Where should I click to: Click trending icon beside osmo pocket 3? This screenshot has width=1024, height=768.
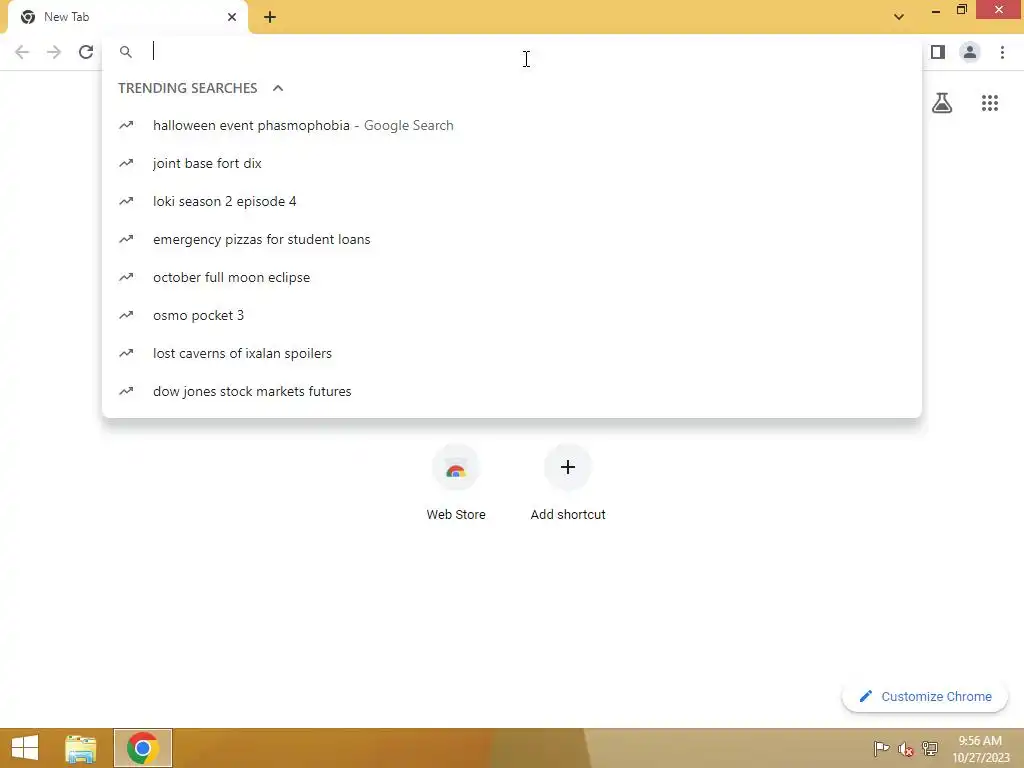126,315
